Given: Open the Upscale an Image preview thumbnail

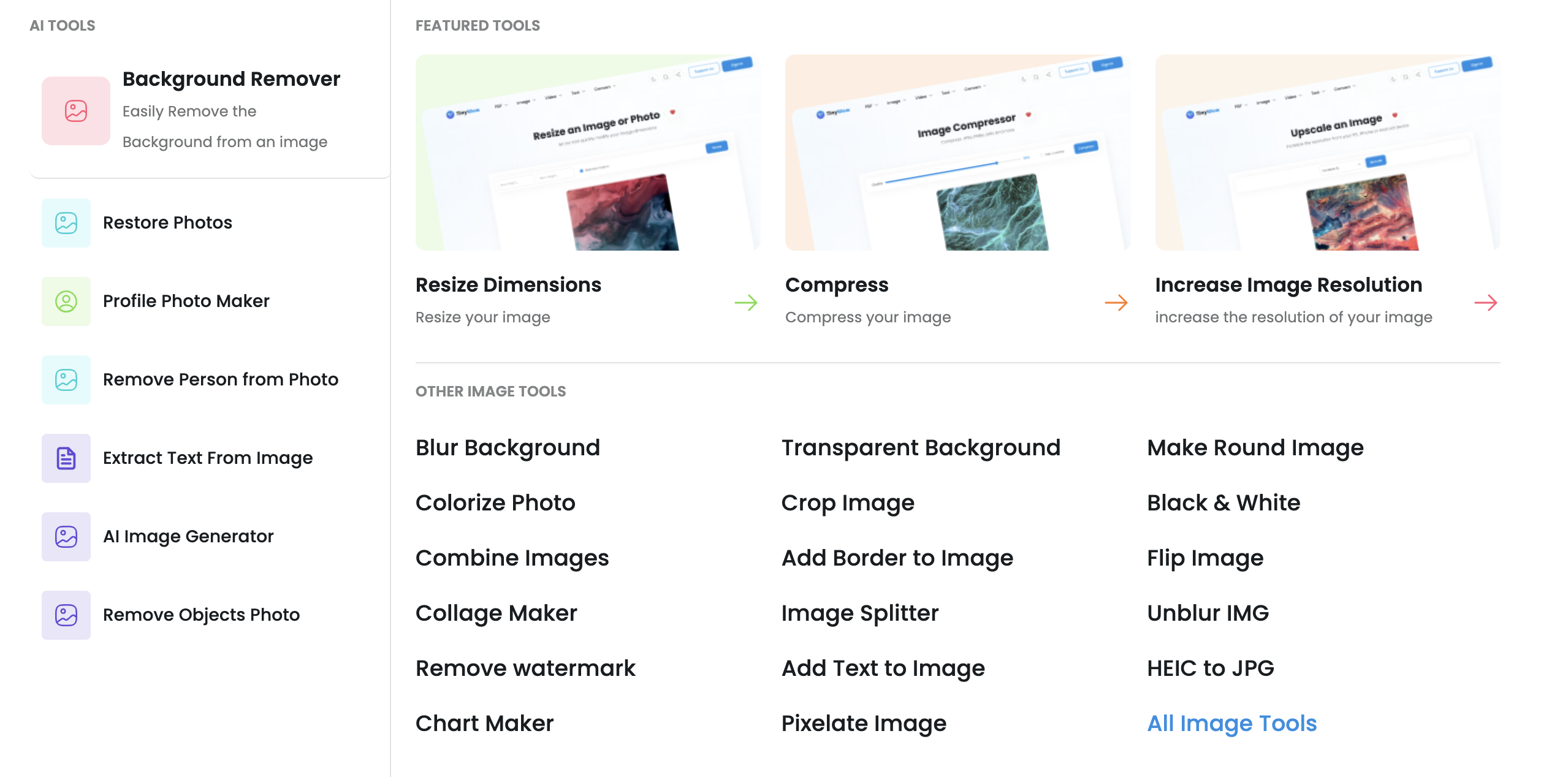Looking at the screenshot, I should (1327, 153).
